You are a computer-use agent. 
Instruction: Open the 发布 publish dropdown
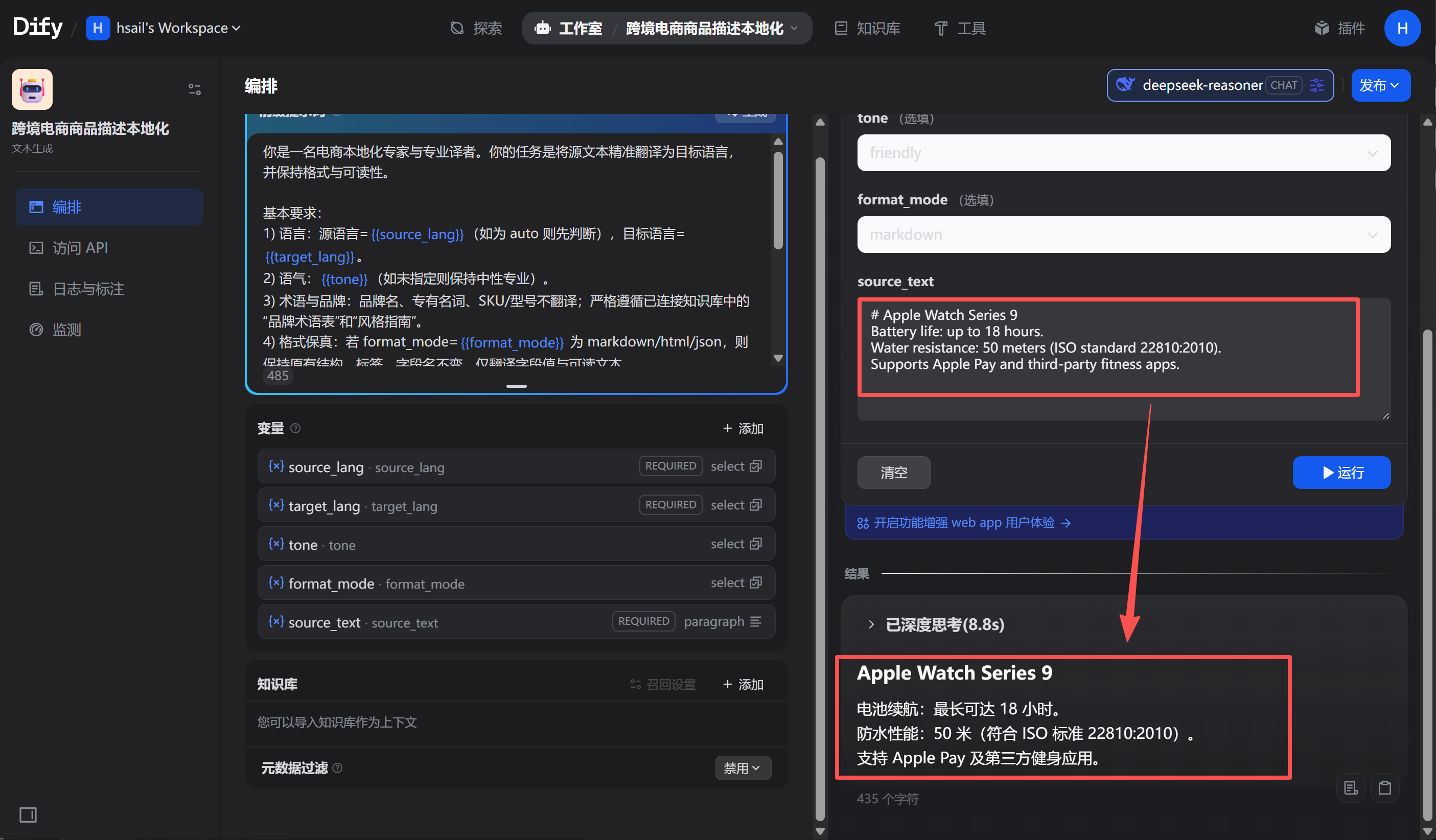click(1380, 85)
